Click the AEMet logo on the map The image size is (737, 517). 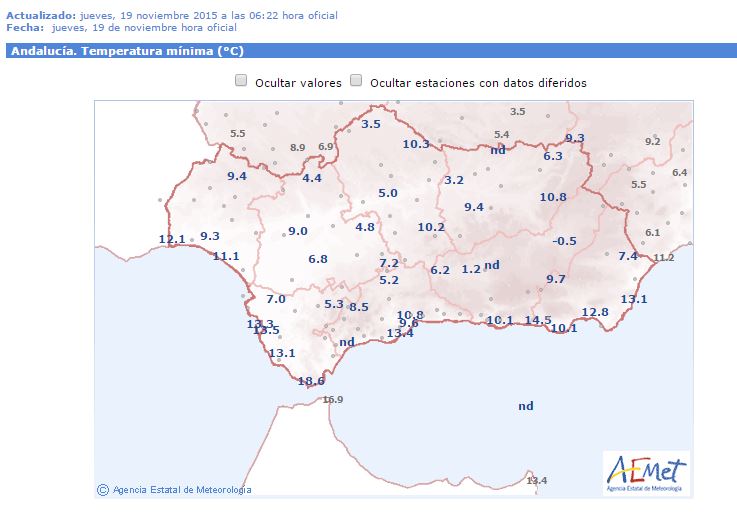point(647,471)
